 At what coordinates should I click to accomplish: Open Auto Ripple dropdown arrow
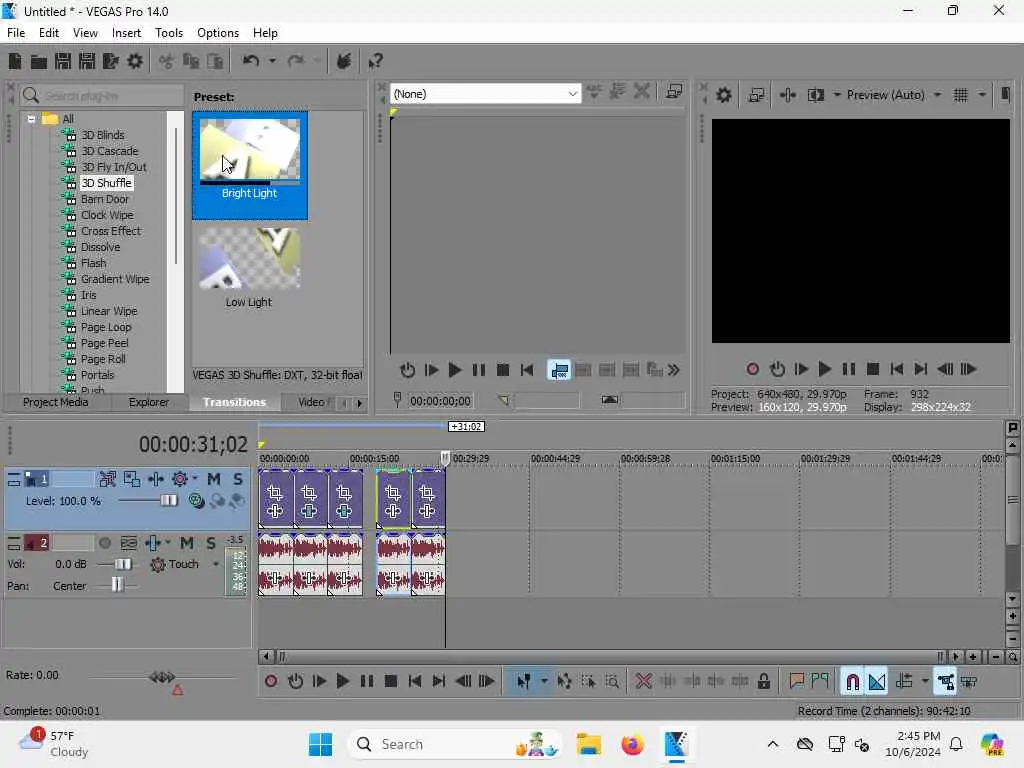[x=925, y=682]
